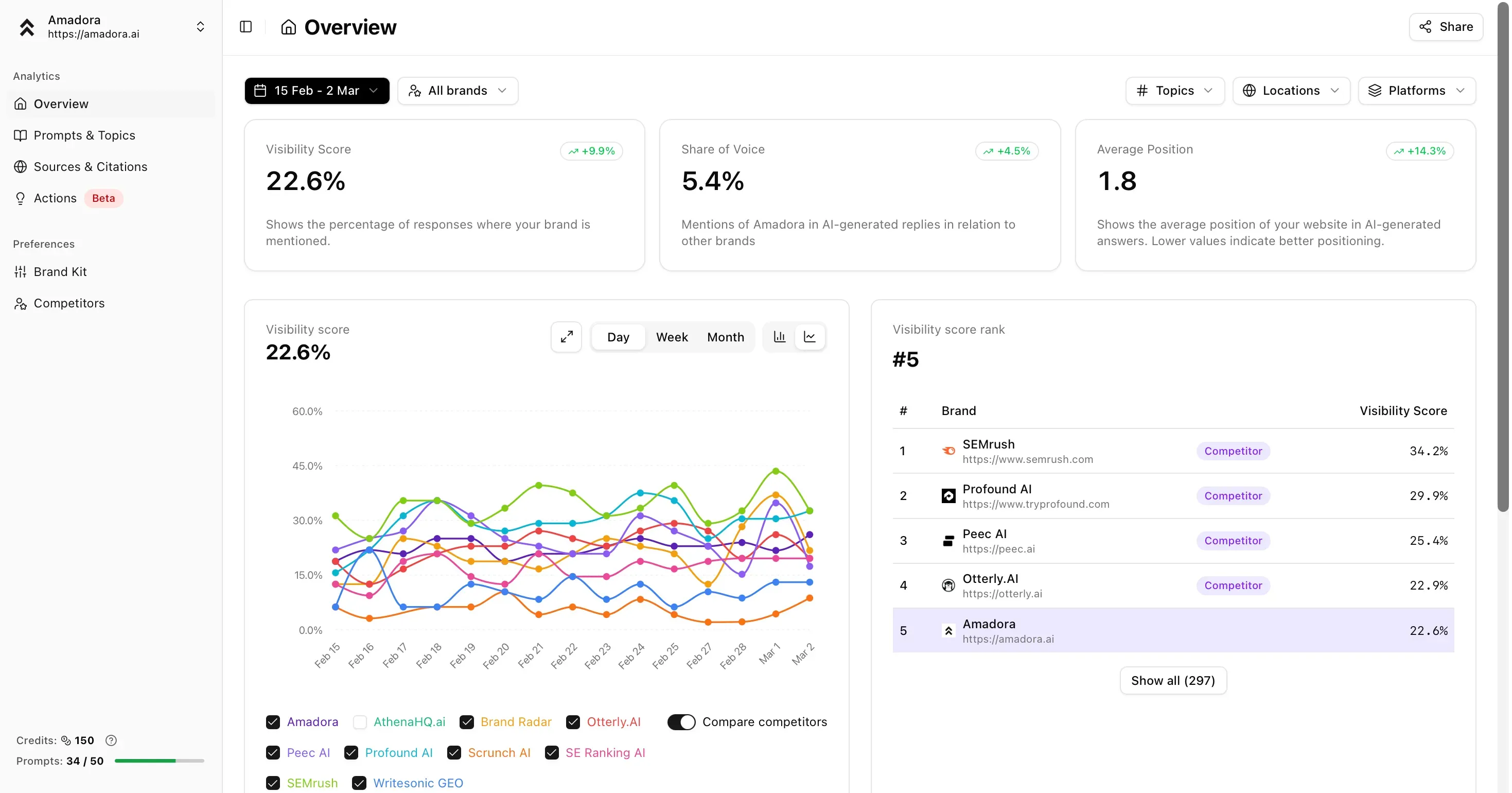Uncheck the Peec AI series checkbox

[x=273, y=753]
